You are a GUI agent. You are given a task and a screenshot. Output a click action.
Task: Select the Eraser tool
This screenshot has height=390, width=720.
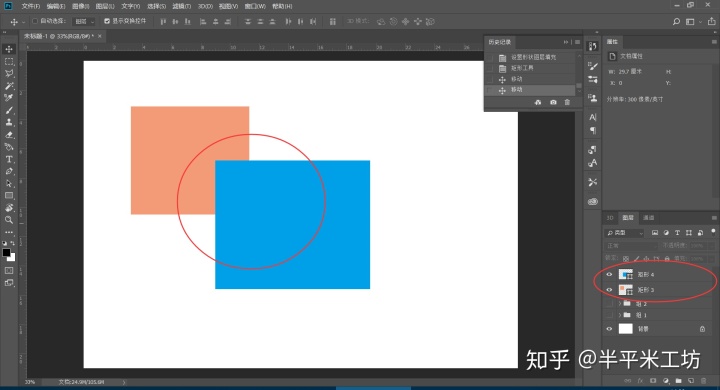click(x=9, y=135)
